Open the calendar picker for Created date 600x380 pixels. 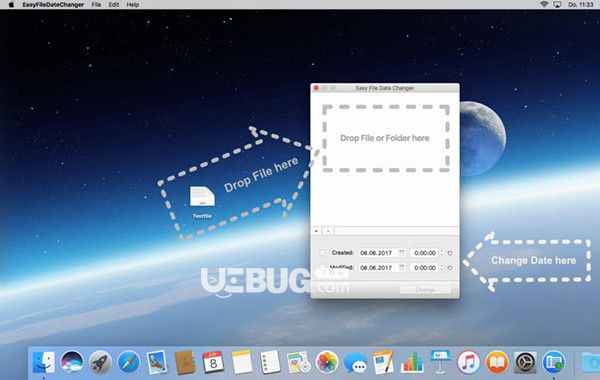[402, 253]
